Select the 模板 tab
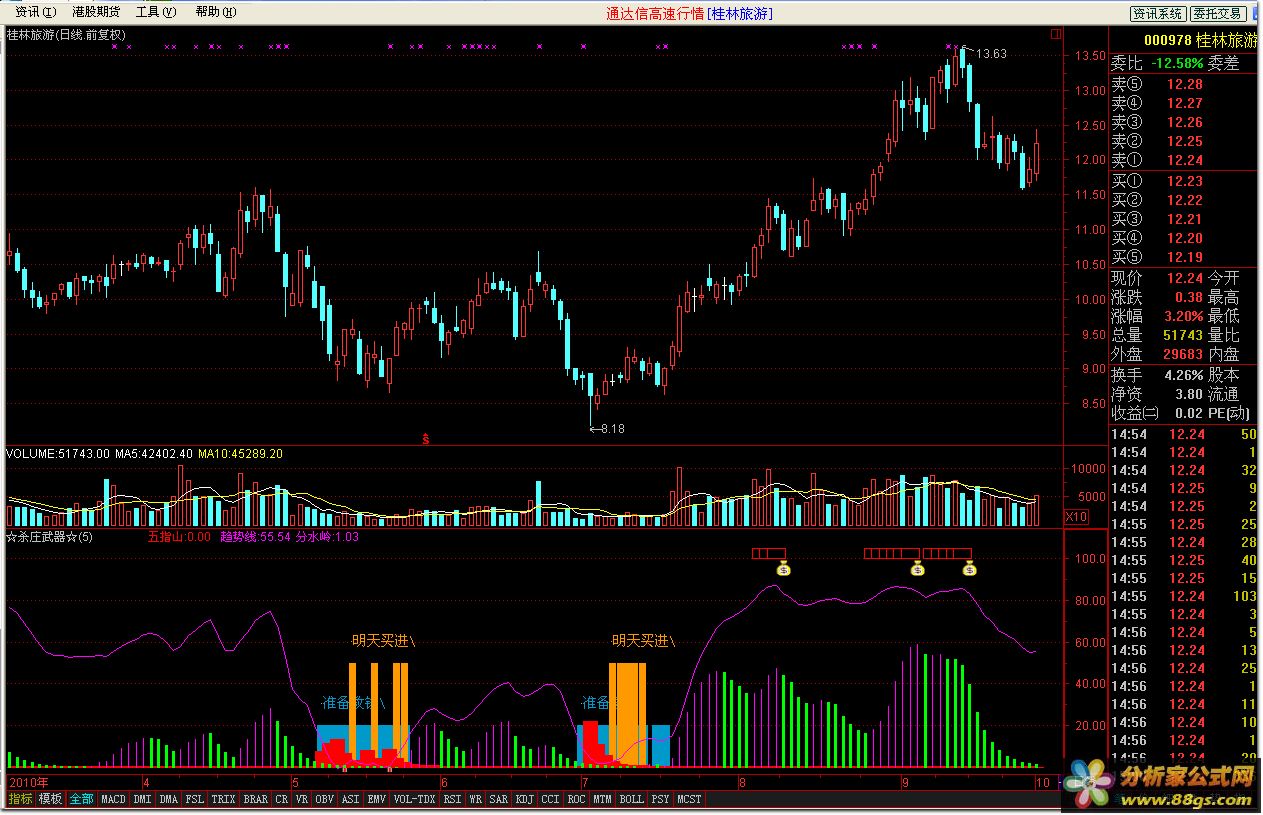 coord(50,799)
